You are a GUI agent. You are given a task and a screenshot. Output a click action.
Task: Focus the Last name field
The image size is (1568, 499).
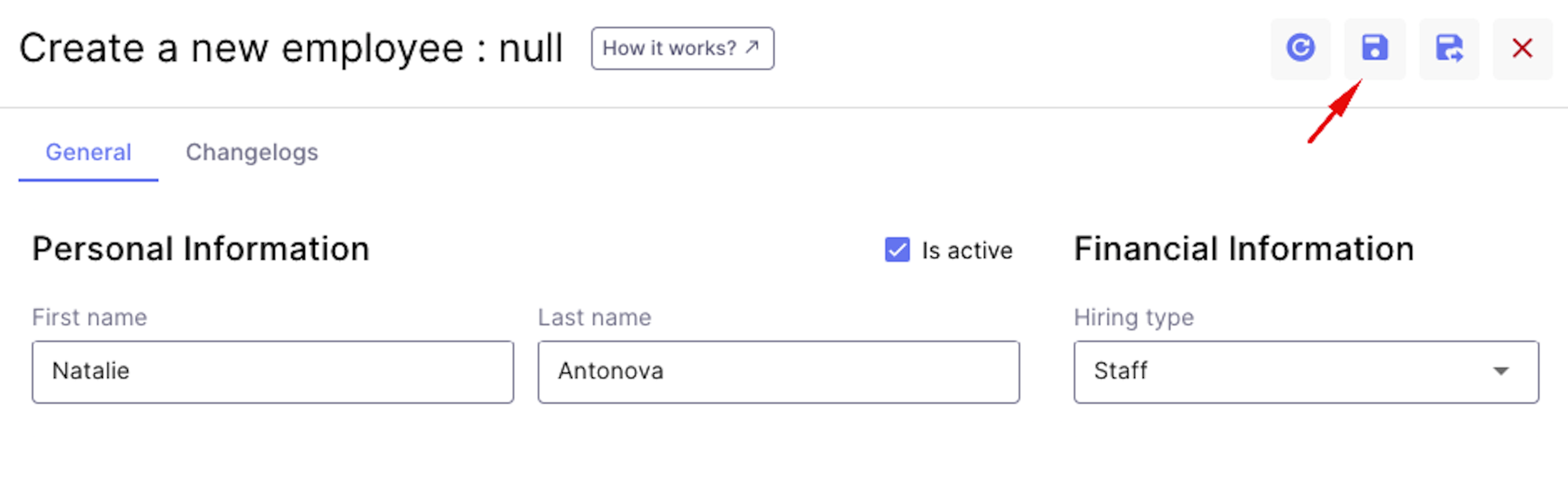(x=778, y=371)
